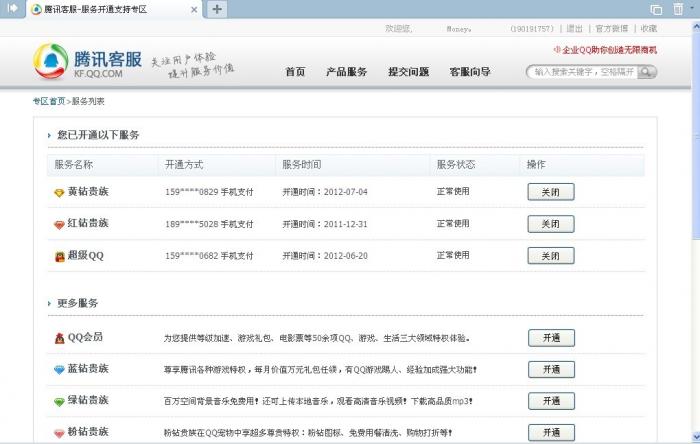The image size is (700, 444).
Task: Click the Tencent Customer Service penguin logo
Action: pos(50,62)
